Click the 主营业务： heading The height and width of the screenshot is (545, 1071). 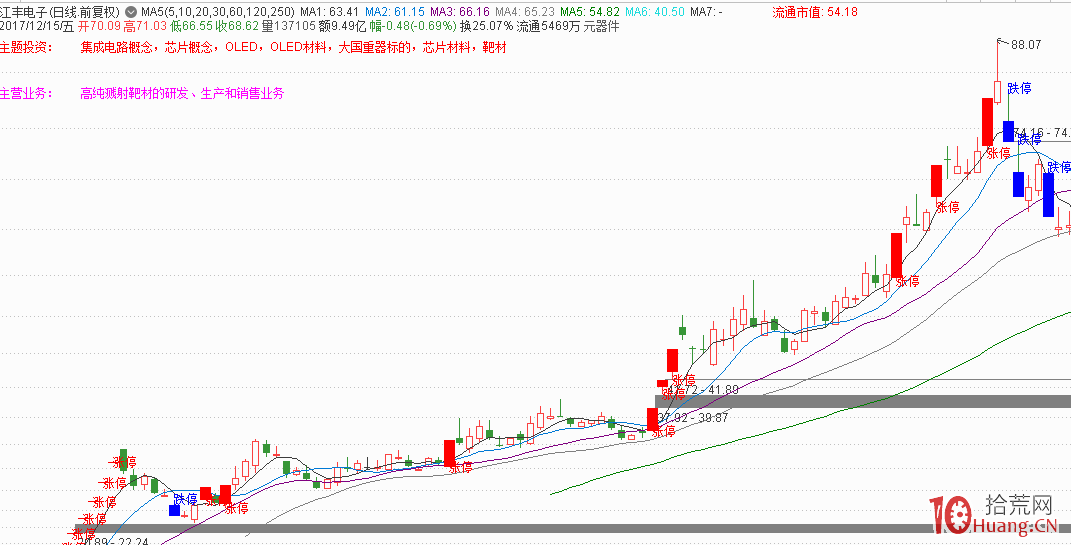(27, 94)
